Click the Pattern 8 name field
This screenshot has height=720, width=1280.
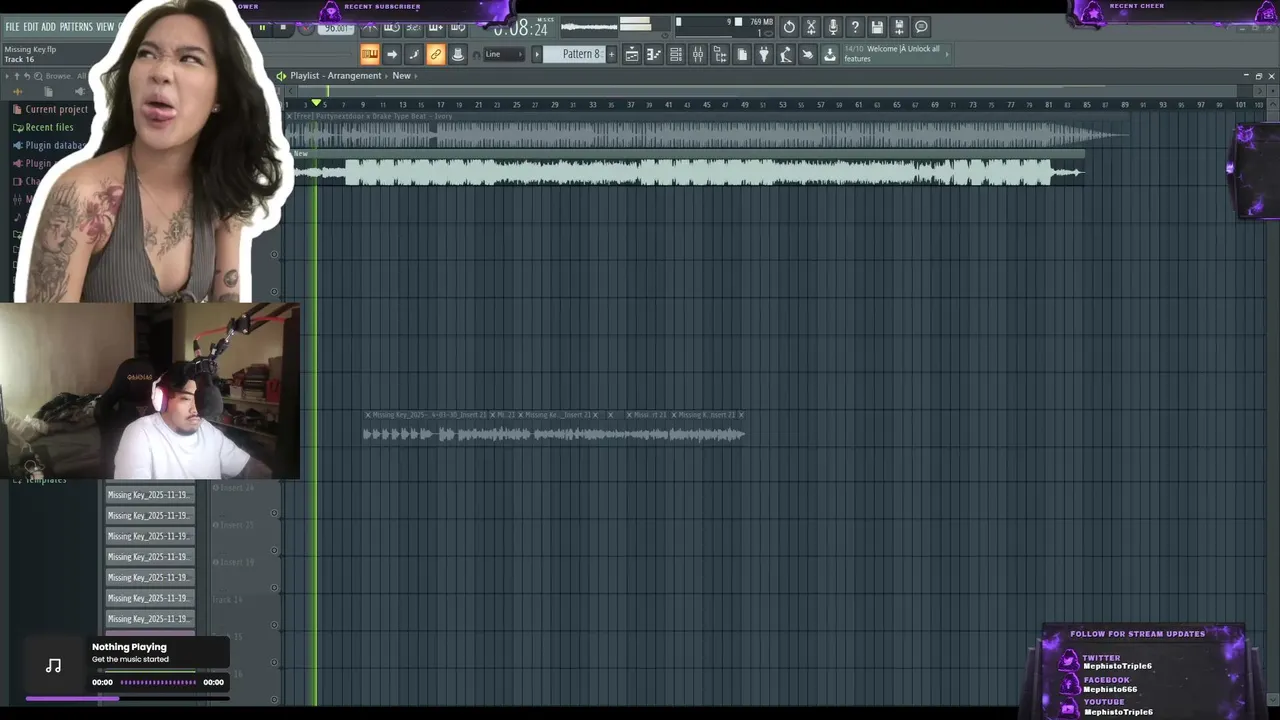(x=576, y=54)
